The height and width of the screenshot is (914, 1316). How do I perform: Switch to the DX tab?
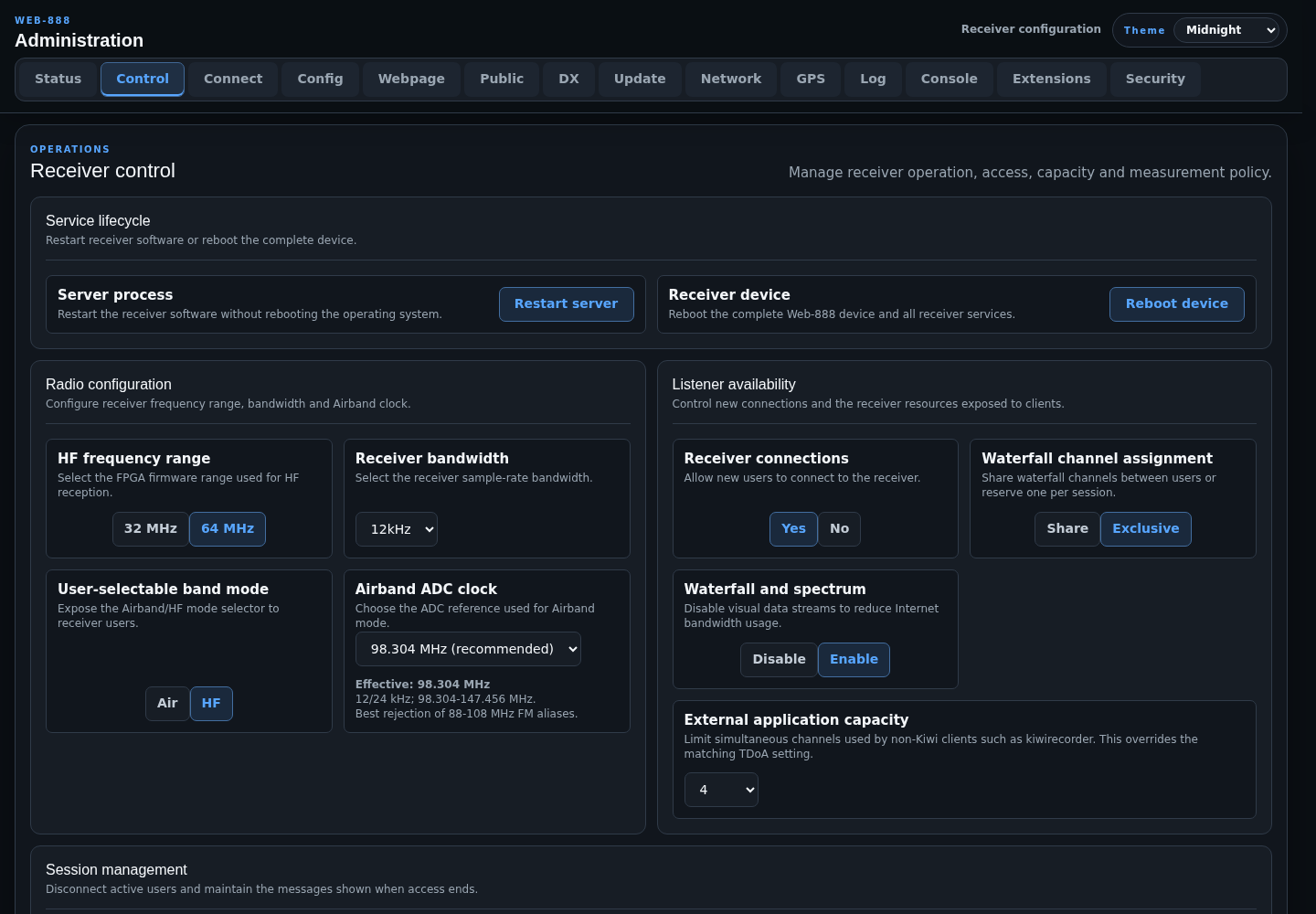click(568, 80)
